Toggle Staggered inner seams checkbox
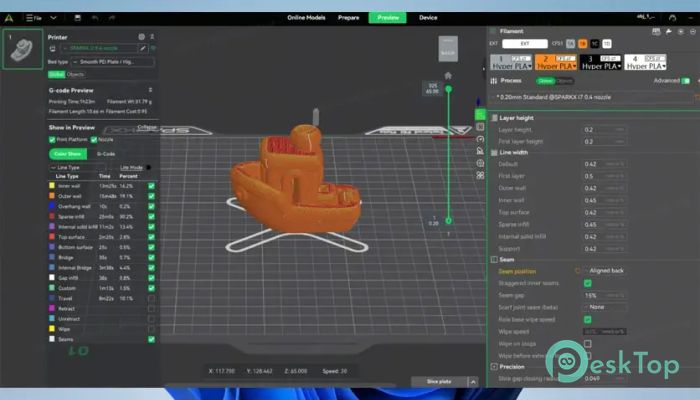The height and width of the screenshot is (400, 700). [588, 283]
